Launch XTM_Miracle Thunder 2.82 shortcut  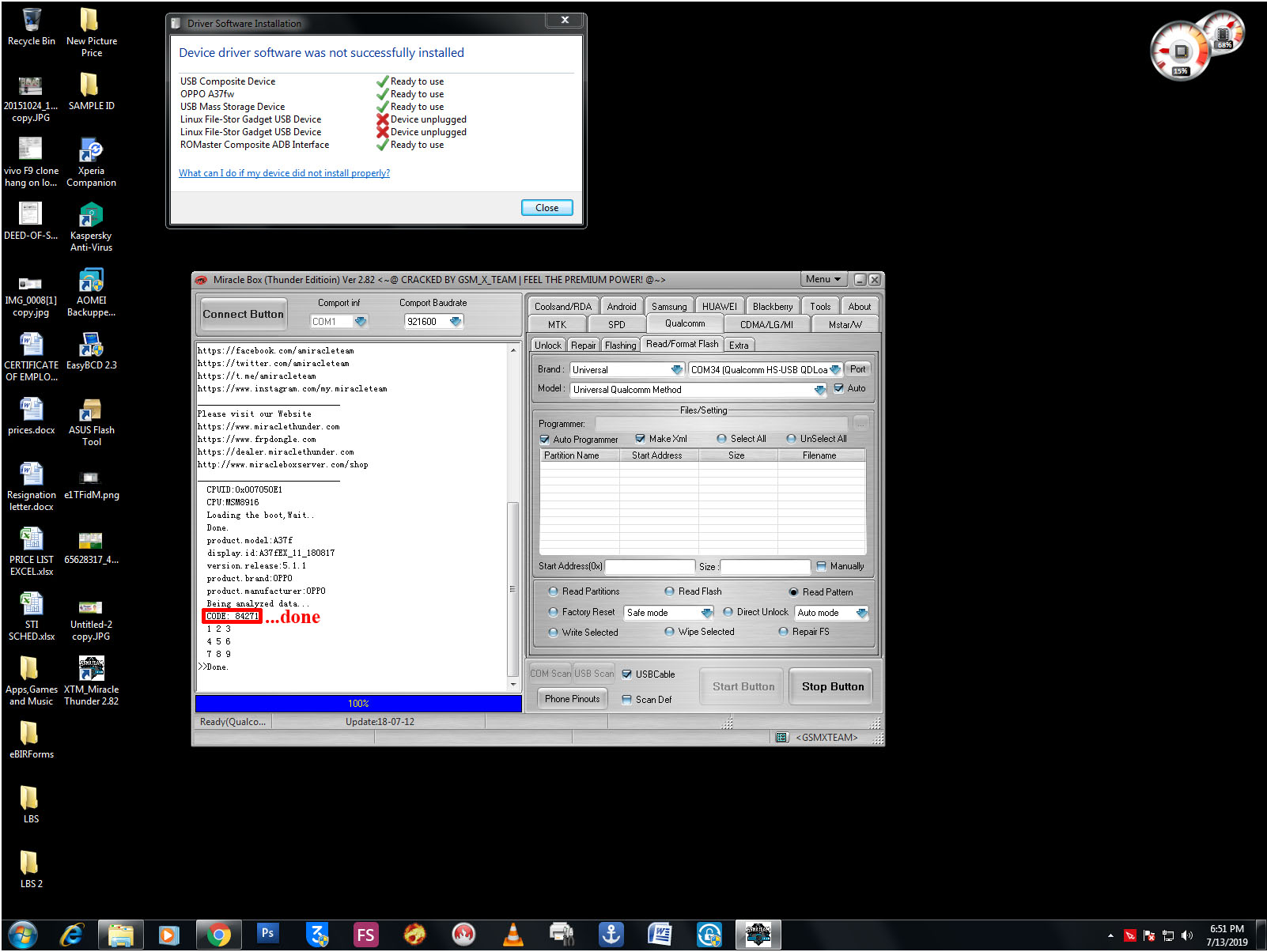92,681
